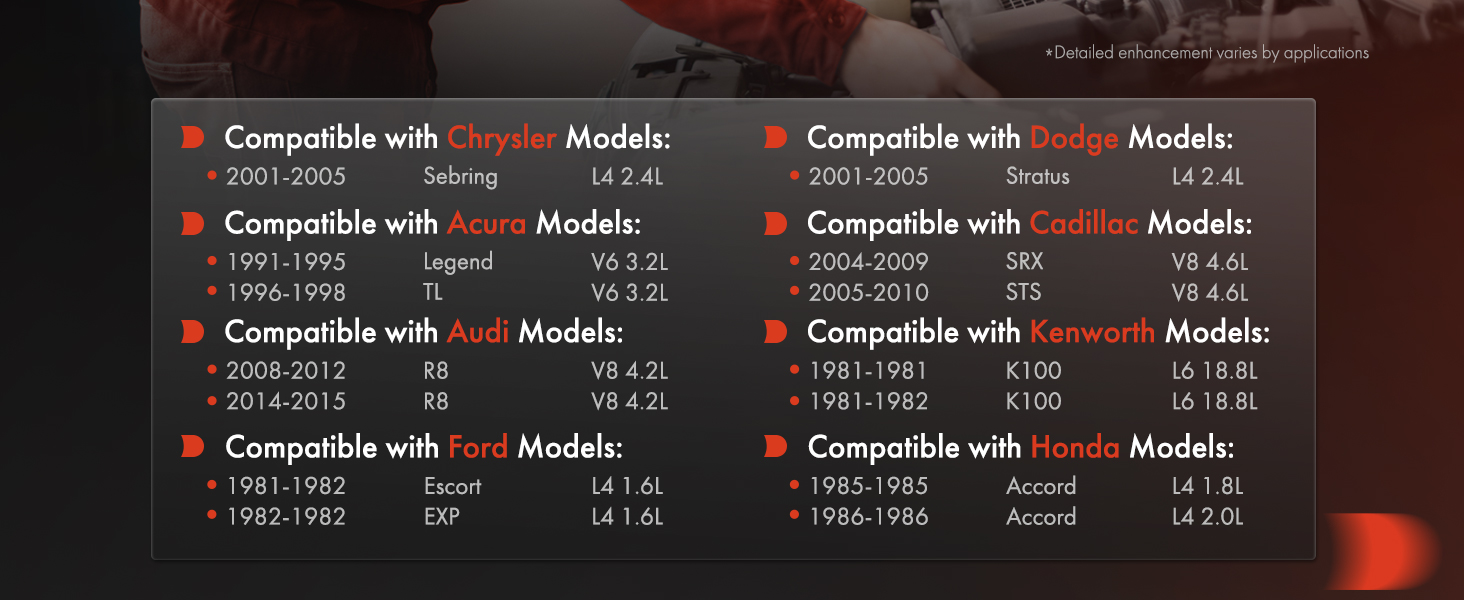Select the 2005-2010 STS row
The width and height of the screenshot is (1464, 600).
tap(1020, 293)
